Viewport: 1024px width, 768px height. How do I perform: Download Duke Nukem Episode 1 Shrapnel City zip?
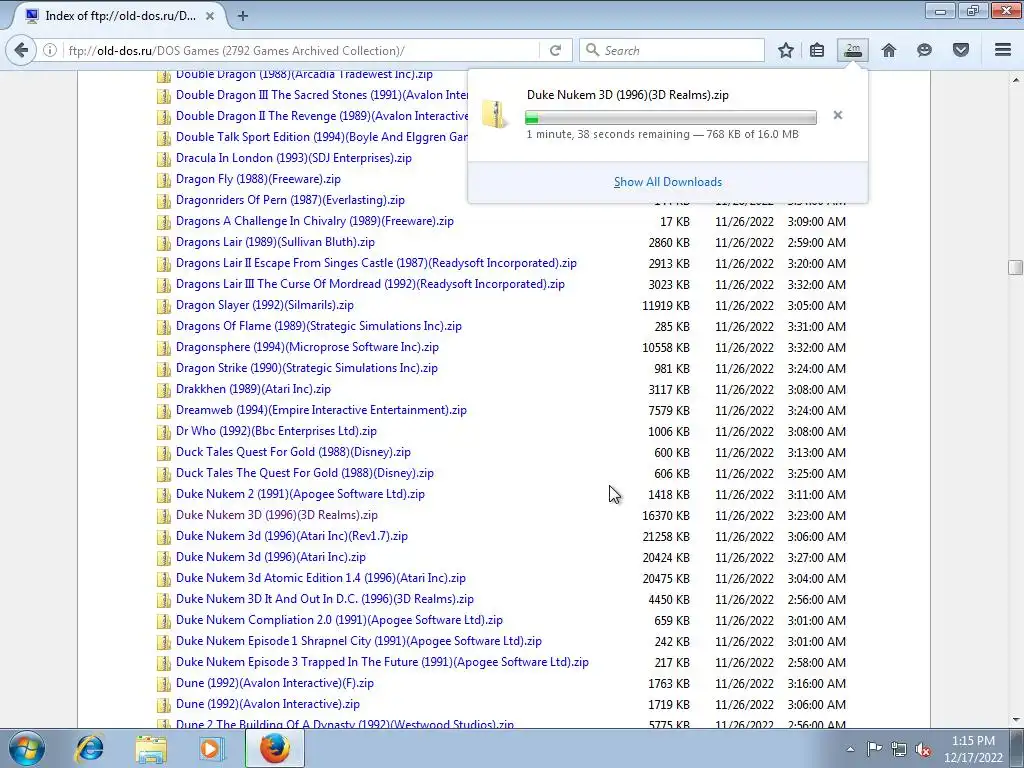(359, 641)
